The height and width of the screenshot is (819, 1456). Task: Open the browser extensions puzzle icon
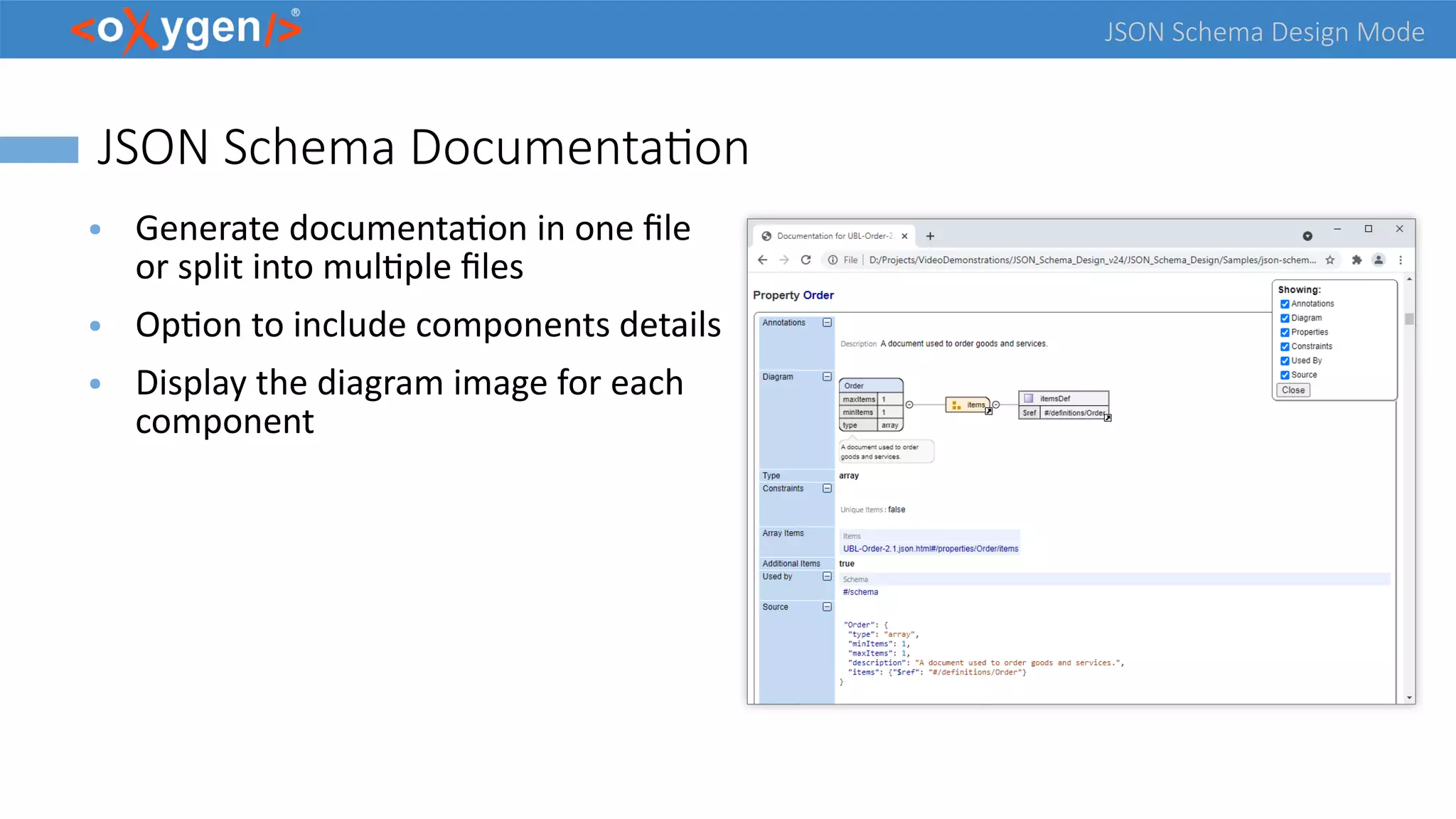(1356, 260)
